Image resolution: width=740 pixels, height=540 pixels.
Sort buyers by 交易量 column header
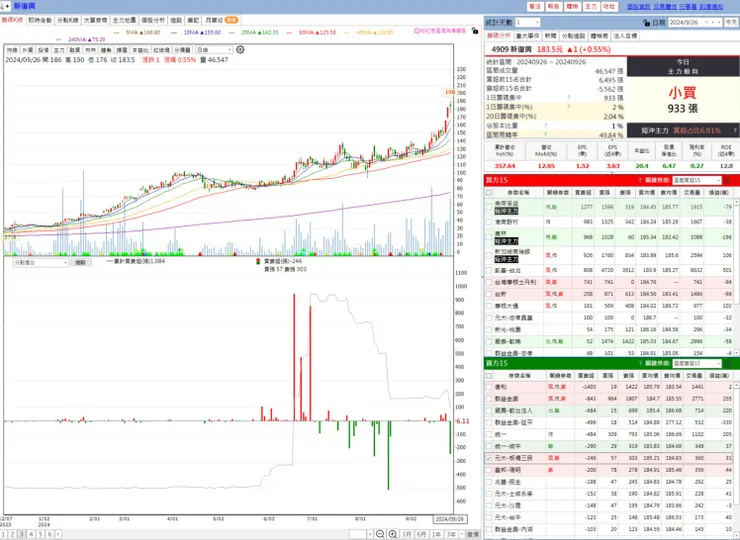tap(693, 193)
